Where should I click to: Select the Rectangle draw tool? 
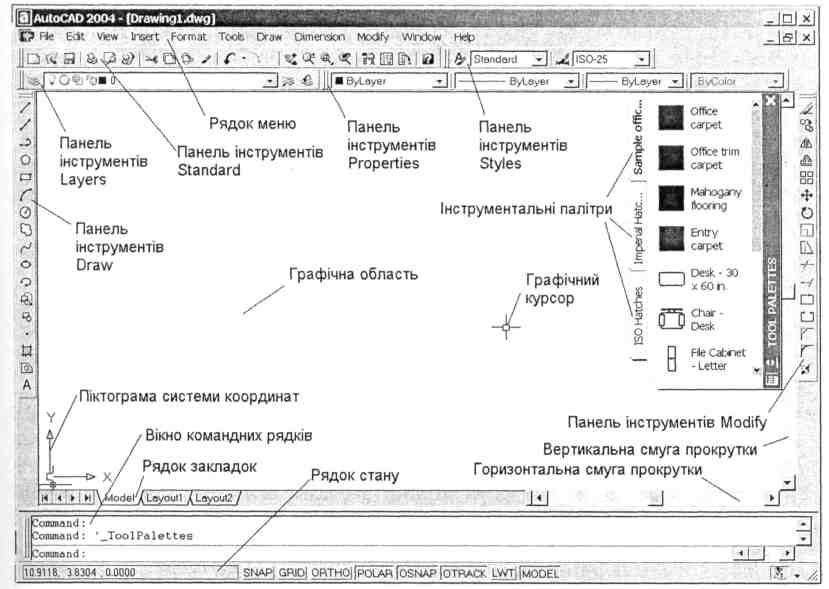click(25, 177)
